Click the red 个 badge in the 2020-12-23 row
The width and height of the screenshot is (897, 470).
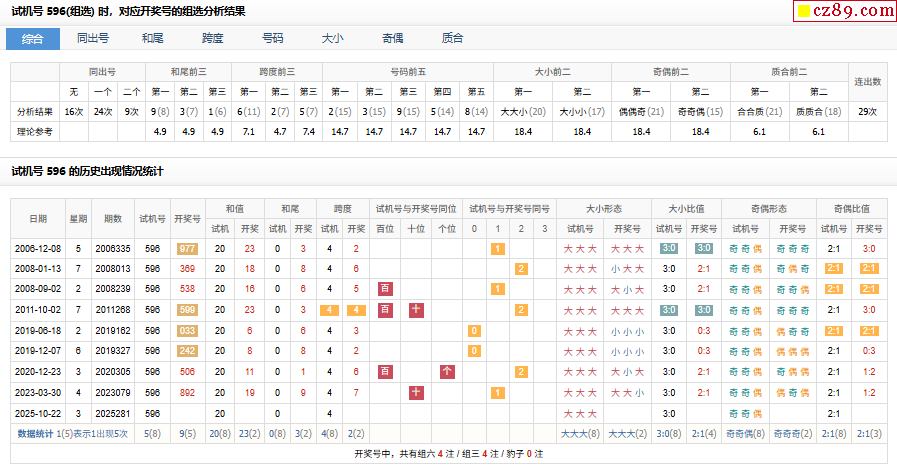447,372
